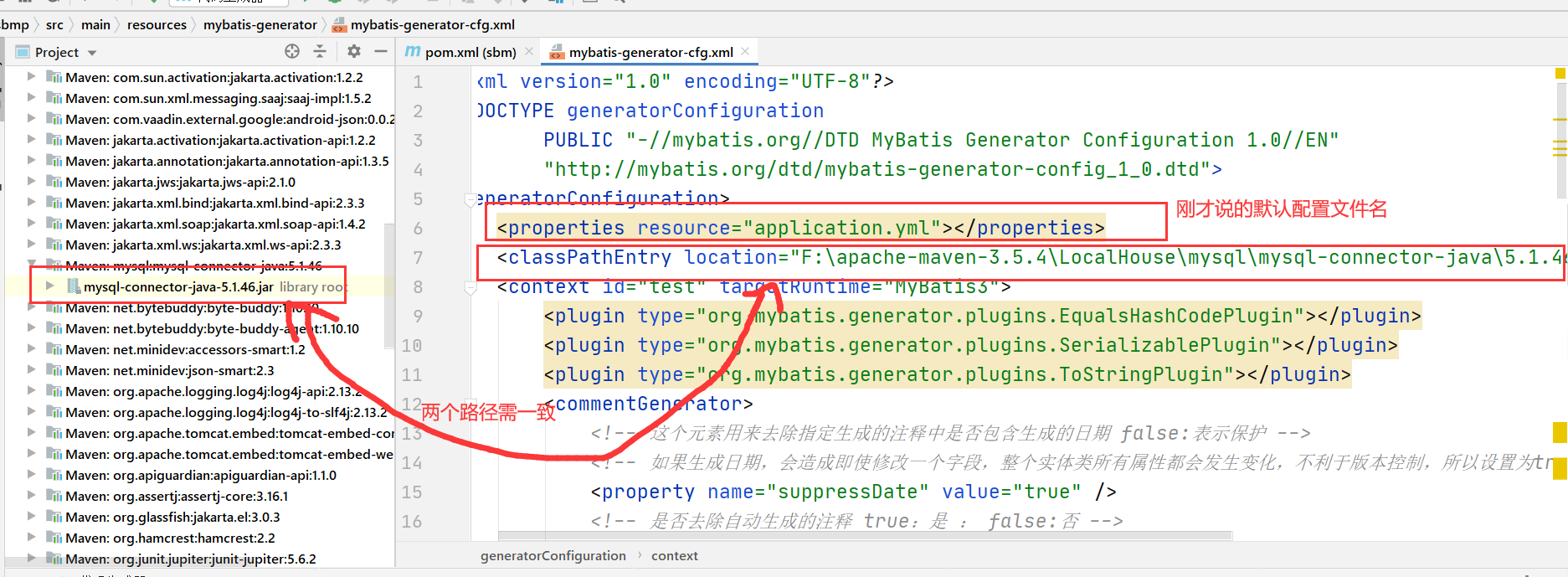
Task: Click 'resources' in the breadcrumb path
Action: click(157, 25)
